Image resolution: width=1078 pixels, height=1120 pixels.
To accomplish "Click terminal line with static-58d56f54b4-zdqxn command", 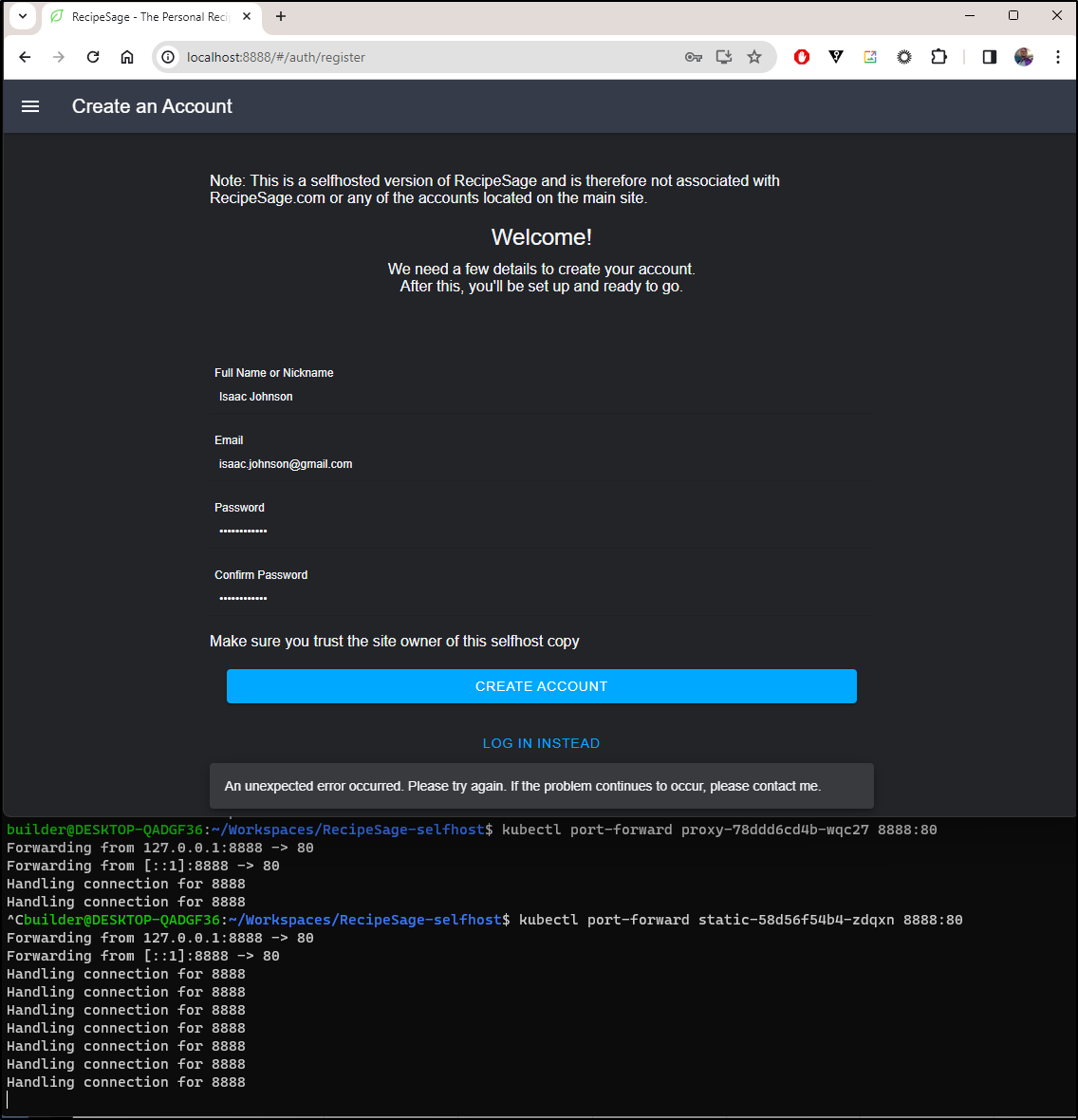I will point(484,920).
